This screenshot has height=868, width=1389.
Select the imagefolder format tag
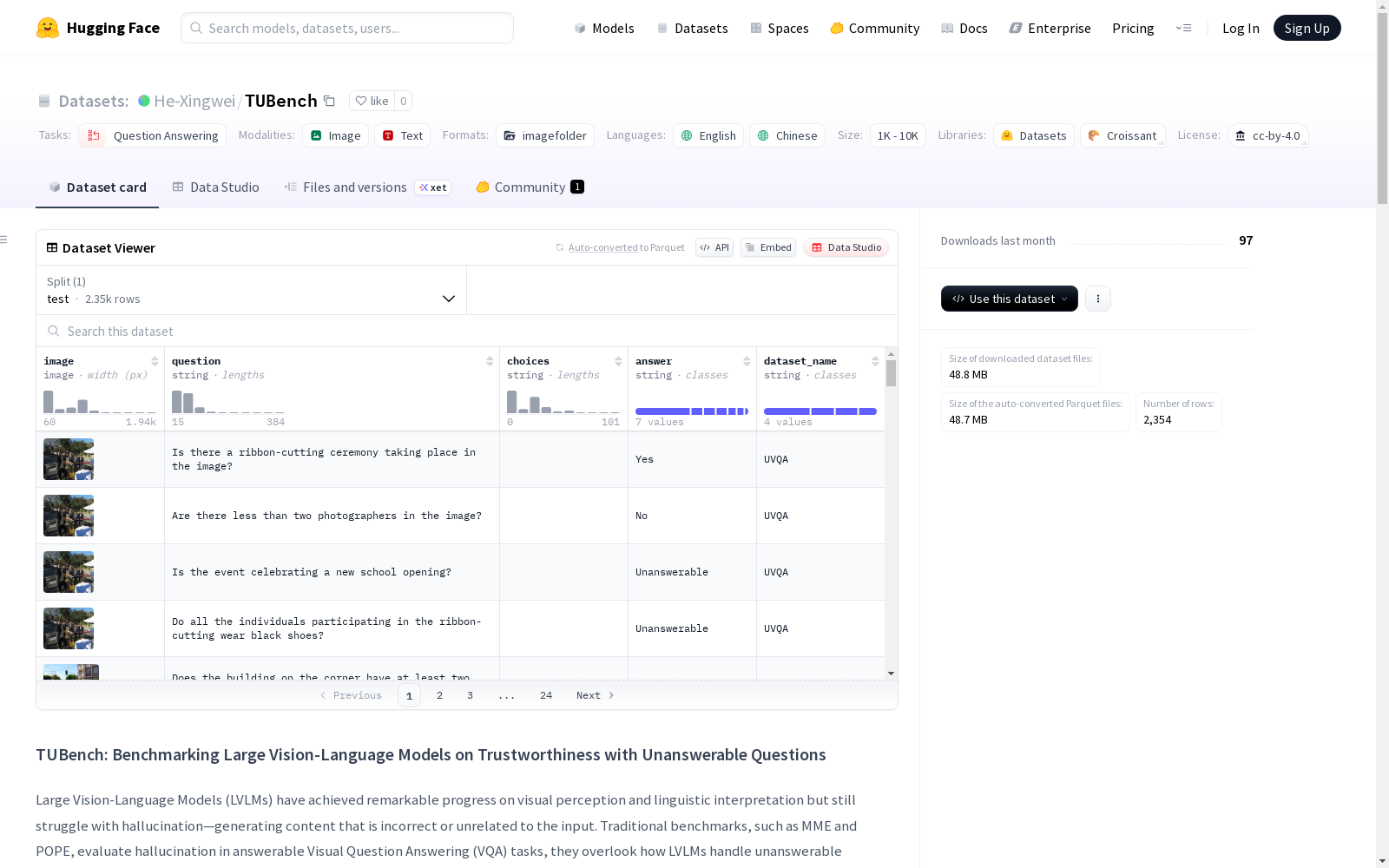pyautogui.click(x=545, y=135)
